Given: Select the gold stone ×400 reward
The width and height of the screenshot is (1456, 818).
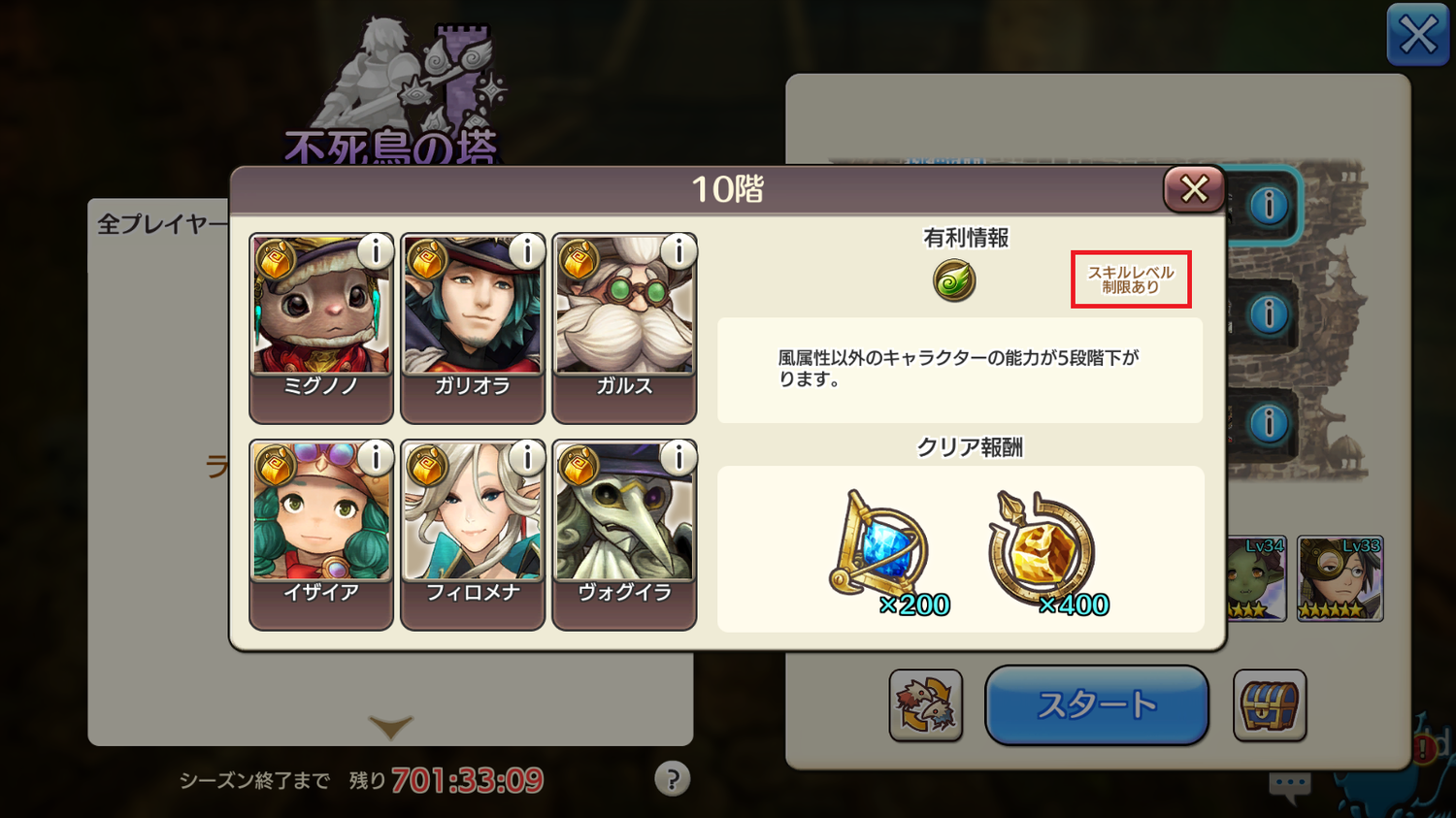Looking at the screenshot, I should [x=1046, y=553].
